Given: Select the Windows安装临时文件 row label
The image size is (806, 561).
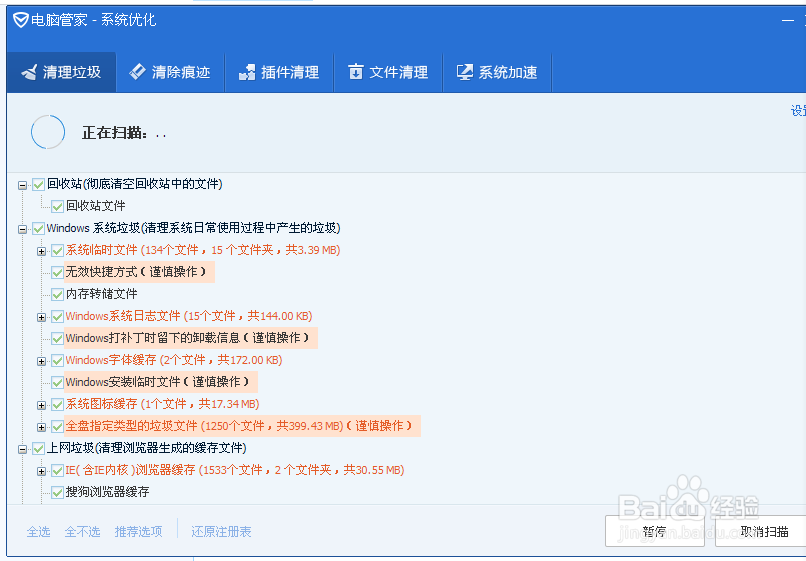Looking at the screenshot, I should pyautogui.click(x=160, y=382).
